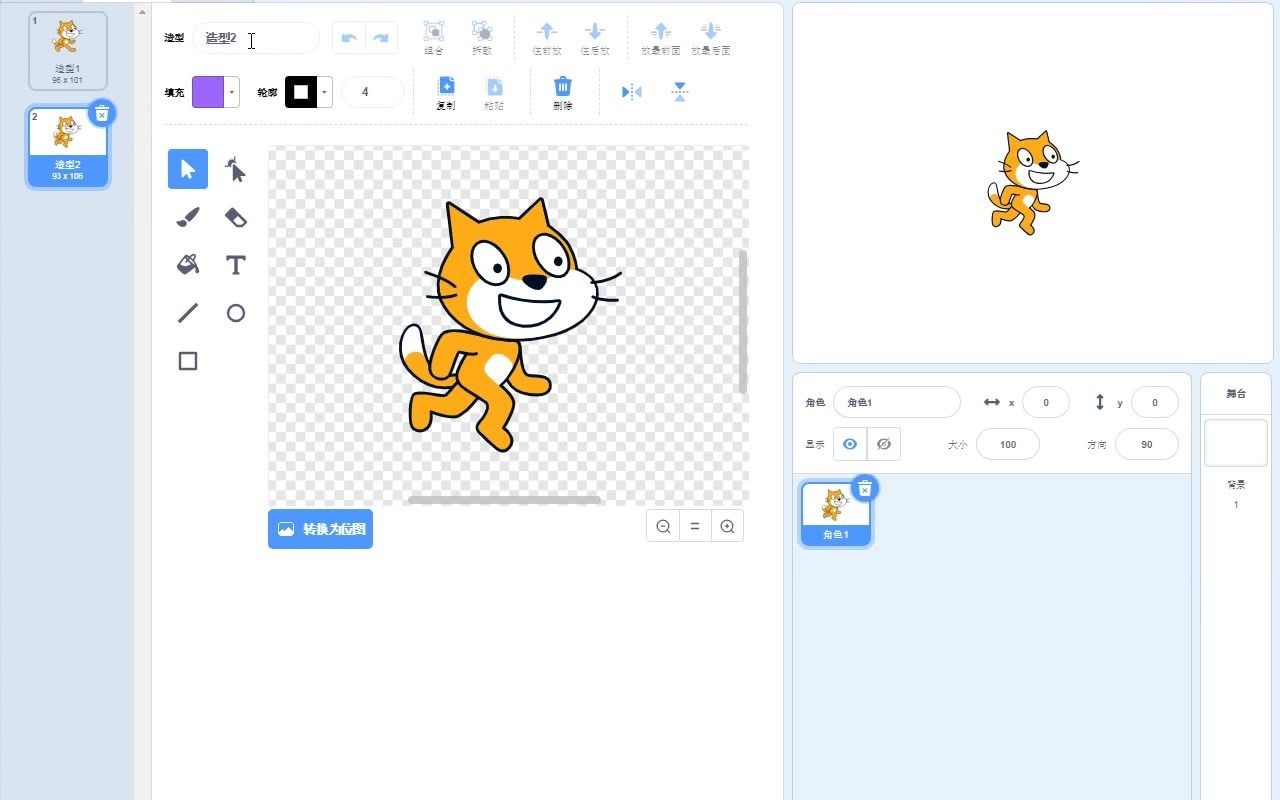Select the Rectangle tool

click(188, 361)
